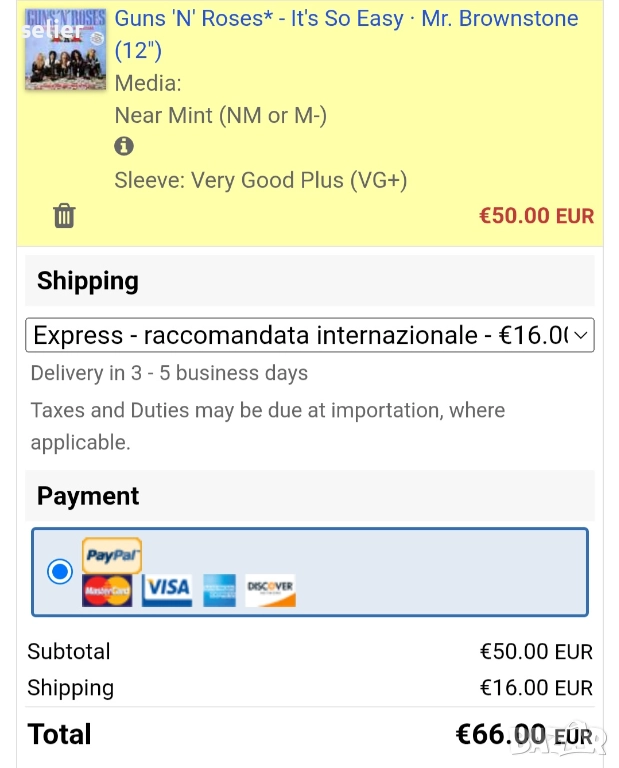Open the Express shipping method dropdown
Image resolution: width=619 pixels, height=768 pixels.
[x=310, y=335]
